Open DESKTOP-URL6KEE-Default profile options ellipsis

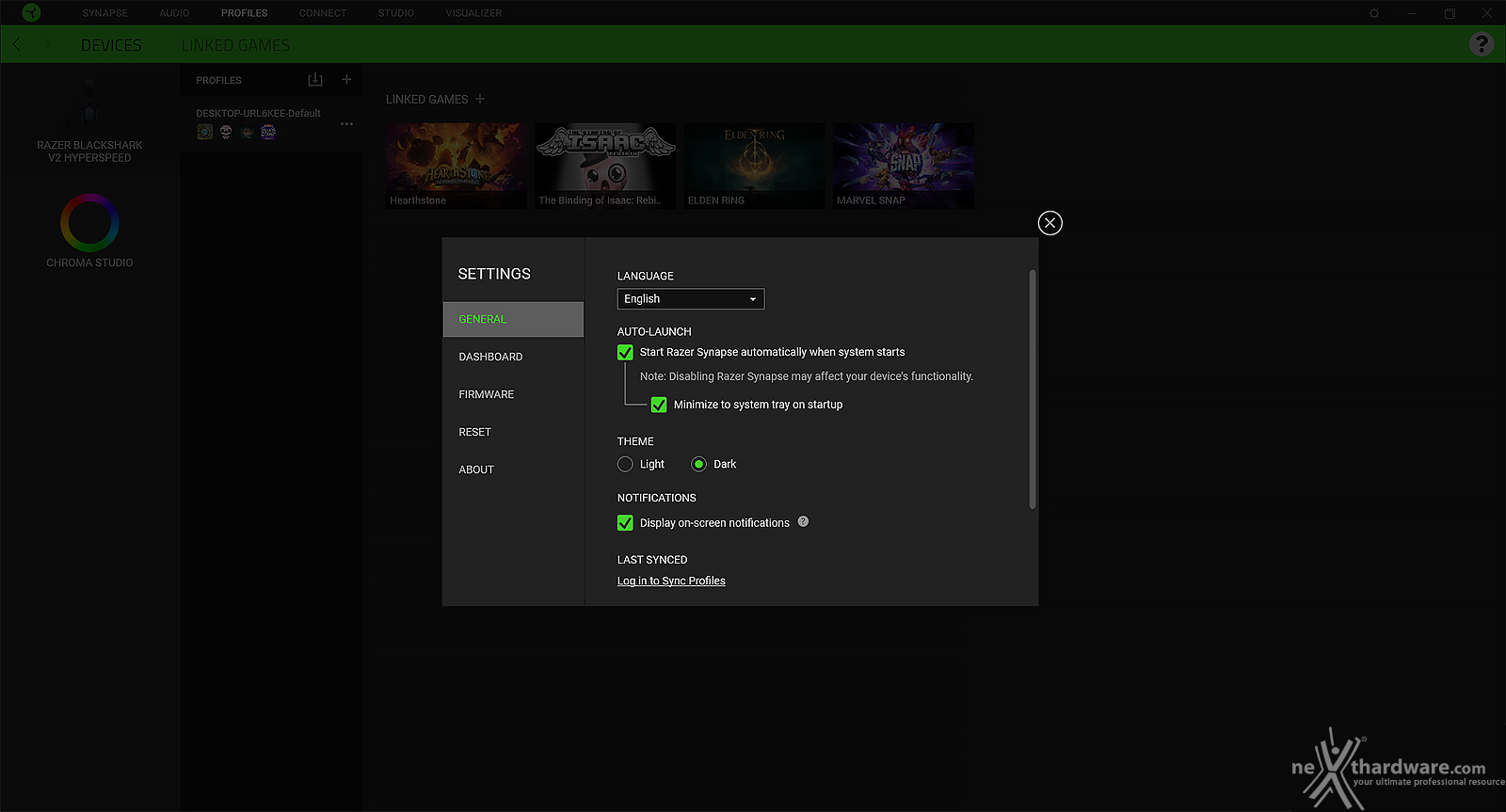pos(346,123)
